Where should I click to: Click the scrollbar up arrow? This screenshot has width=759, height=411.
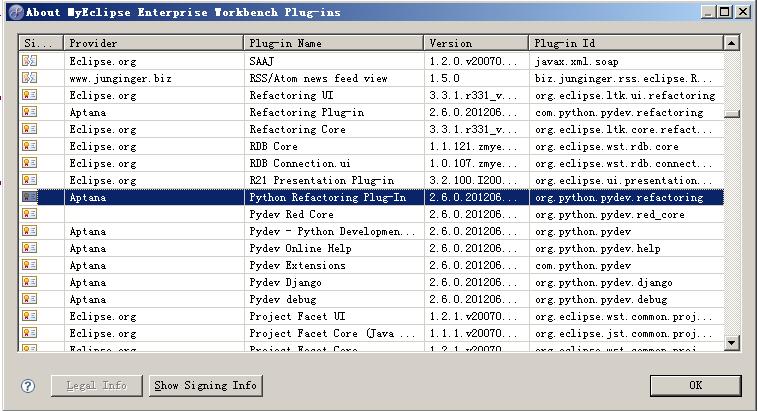(731, 43)
